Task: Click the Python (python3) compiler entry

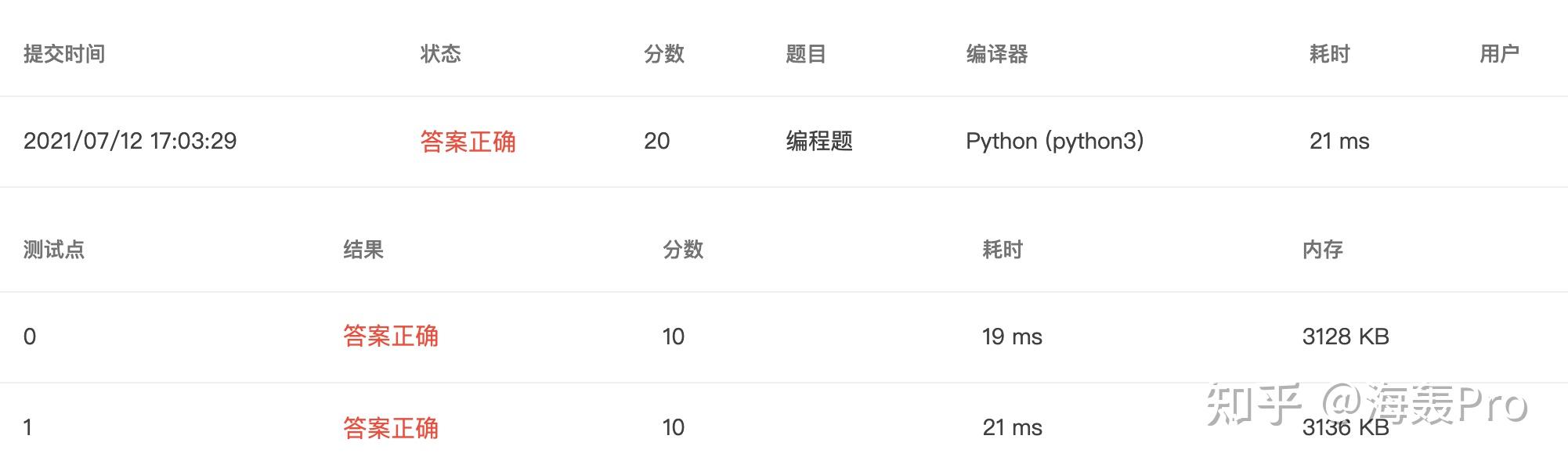Action: click(1055, 142)
